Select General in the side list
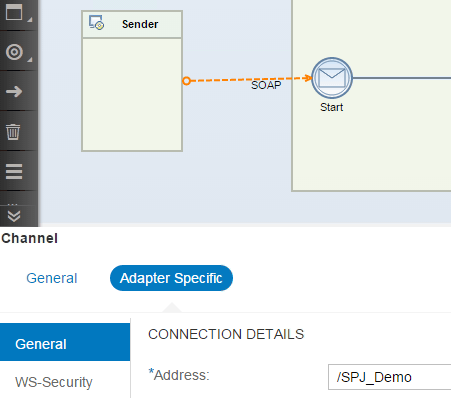Image resolution: width=451 pixels, height=398 pixels. tap(65, 342)
